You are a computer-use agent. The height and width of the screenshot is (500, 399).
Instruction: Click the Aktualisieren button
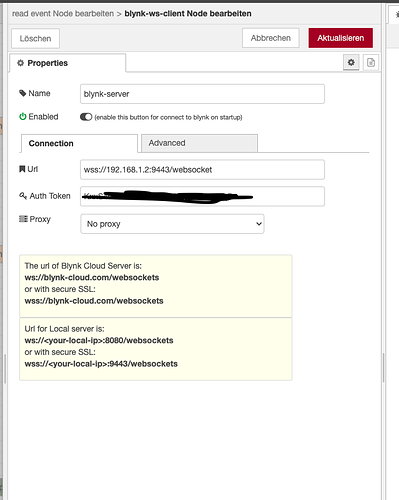pyautogui.click(x=341, y=38)
